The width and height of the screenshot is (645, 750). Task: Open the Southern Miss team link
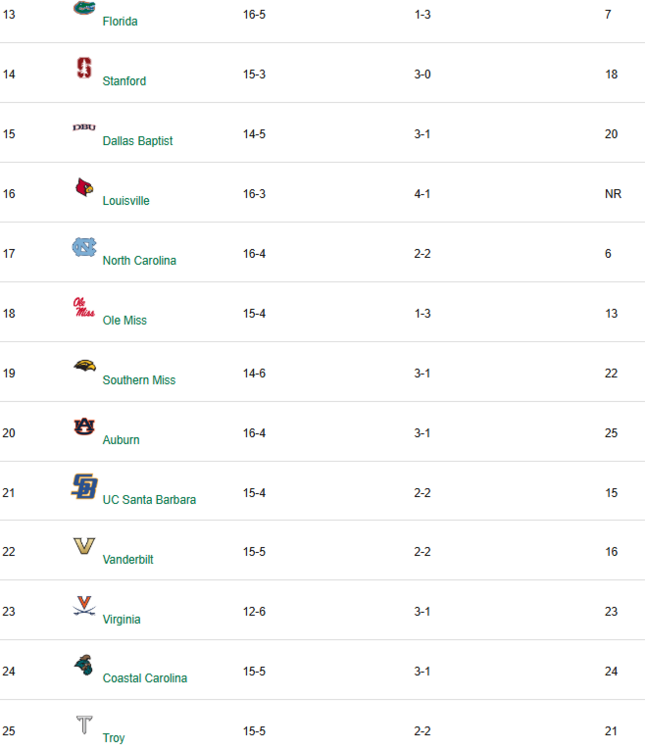139,380
